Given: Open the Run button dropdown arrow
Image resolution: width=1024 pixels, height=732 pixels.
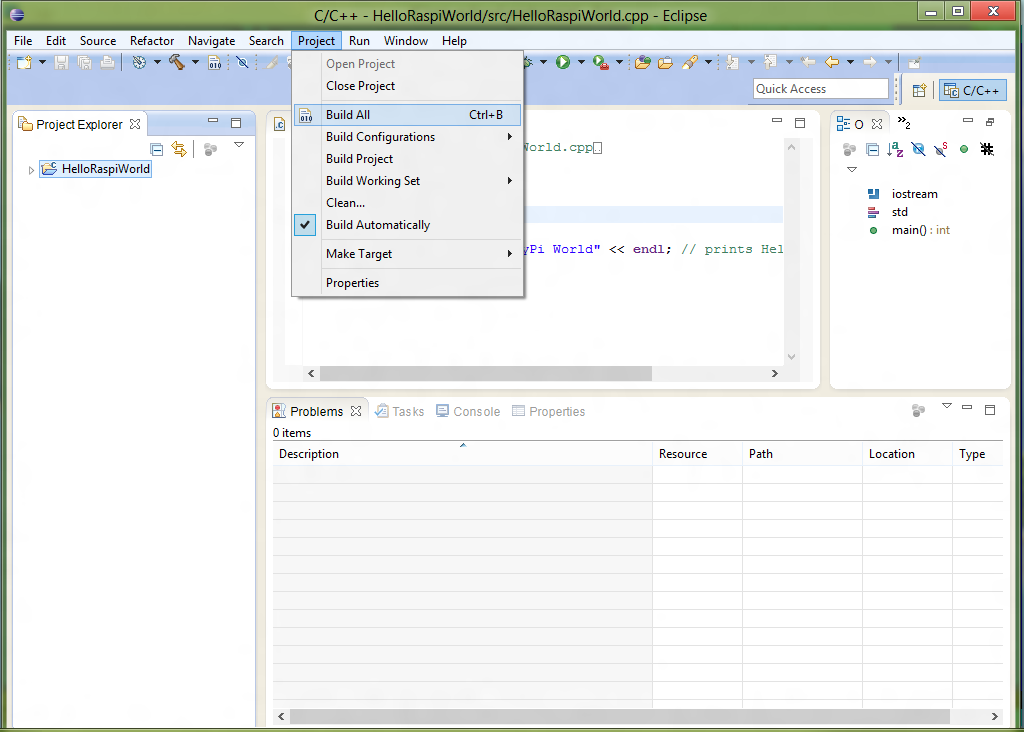Looking at the screenshot, I should [581, 62].
